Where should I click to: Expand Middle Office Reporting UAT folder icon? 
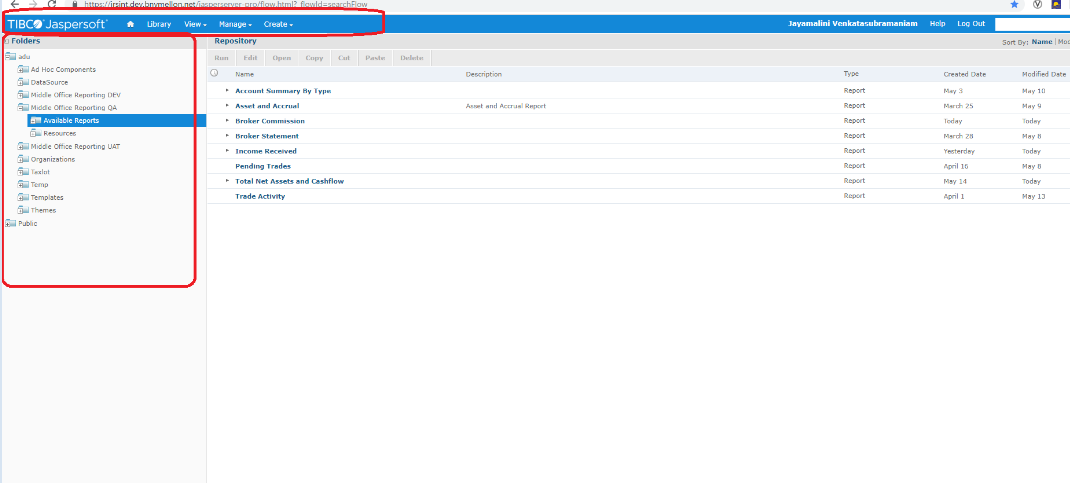point(23,147)
